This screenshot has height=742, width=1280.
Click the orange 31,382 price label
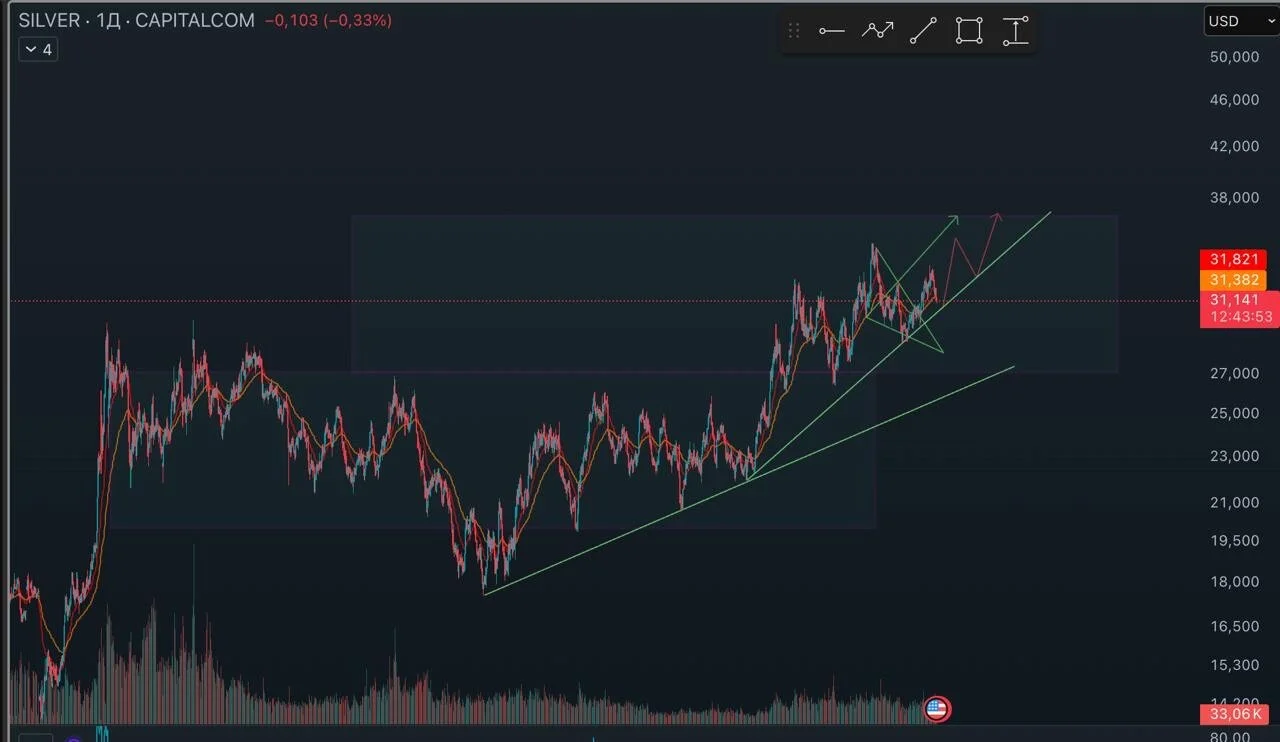(x=1232, y=280)
